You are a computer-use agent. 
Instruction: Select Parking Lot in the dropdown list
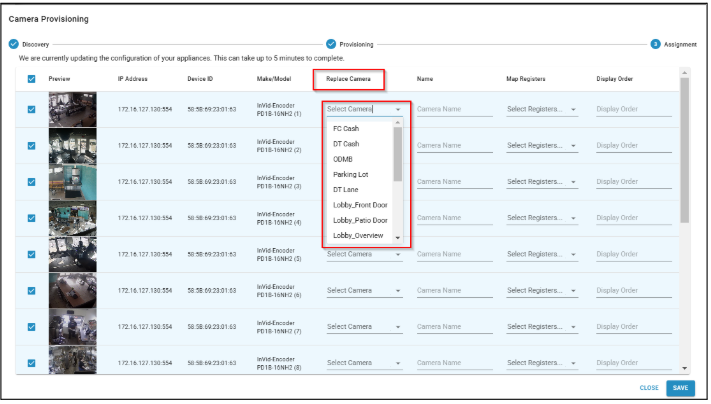tap(351, 174)
